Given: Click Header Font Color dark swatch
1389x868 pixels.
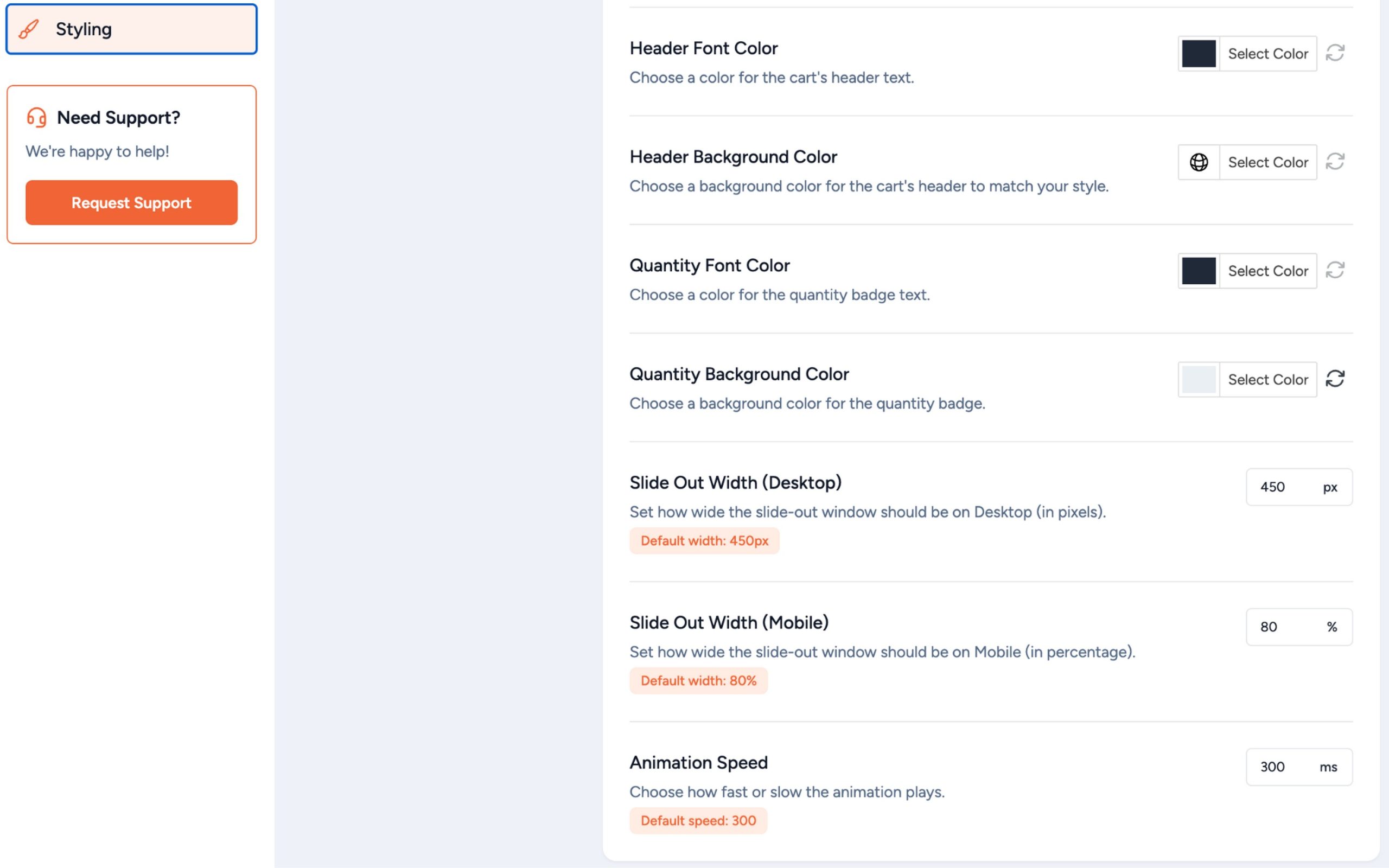Looking at the screenshot, I should [x=1199, y=54].
